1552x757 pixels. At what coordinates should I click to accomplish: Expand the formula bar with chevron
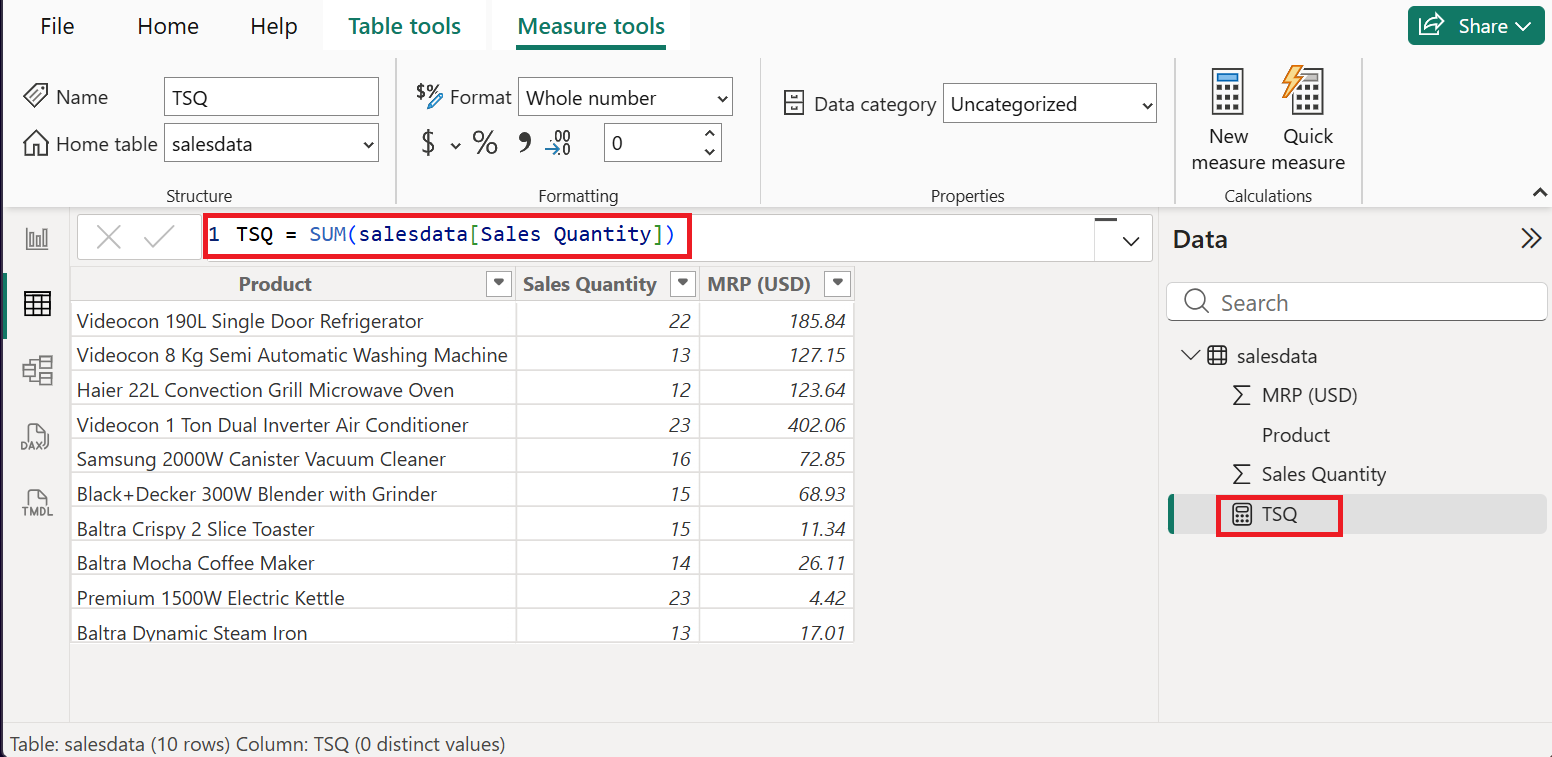click(1131, 240)
